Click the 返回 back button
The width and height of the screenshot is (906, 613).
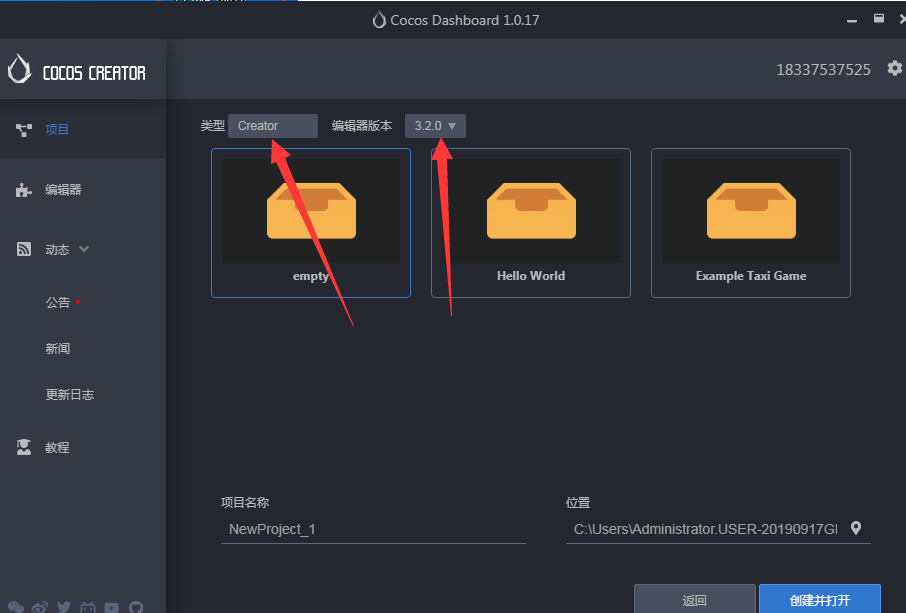(x=695, y=599)
